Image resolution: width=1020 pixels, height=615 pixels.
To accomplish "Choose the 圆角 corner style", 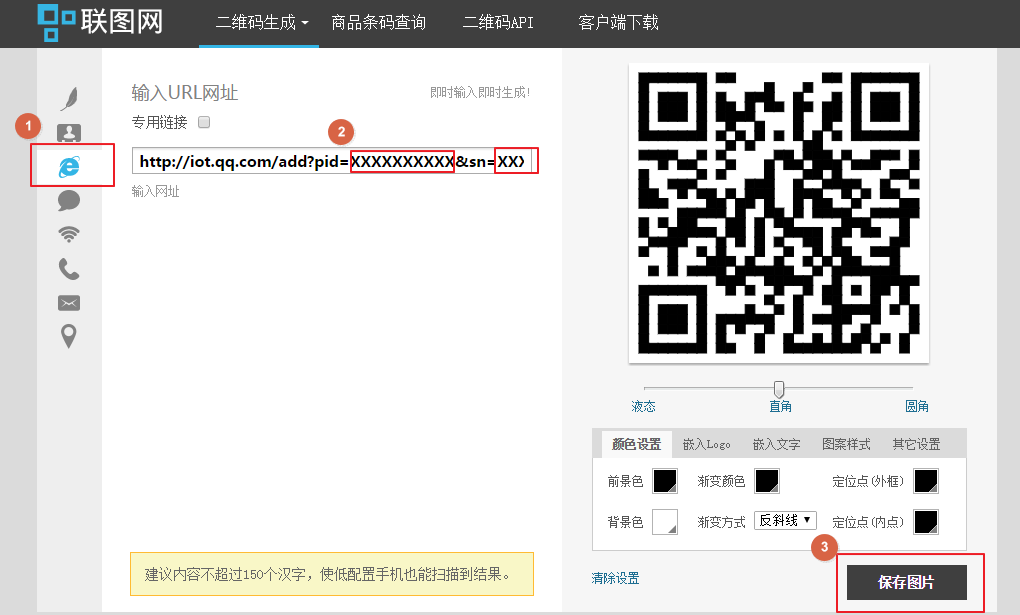I will tap(917, 407).
